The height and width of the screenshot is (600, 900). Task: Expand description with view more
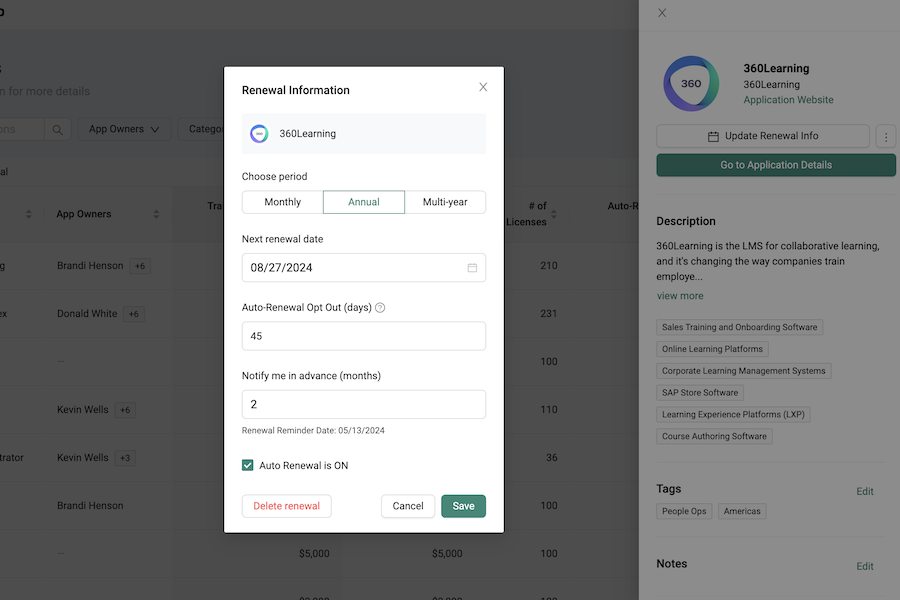click(680, 296)
